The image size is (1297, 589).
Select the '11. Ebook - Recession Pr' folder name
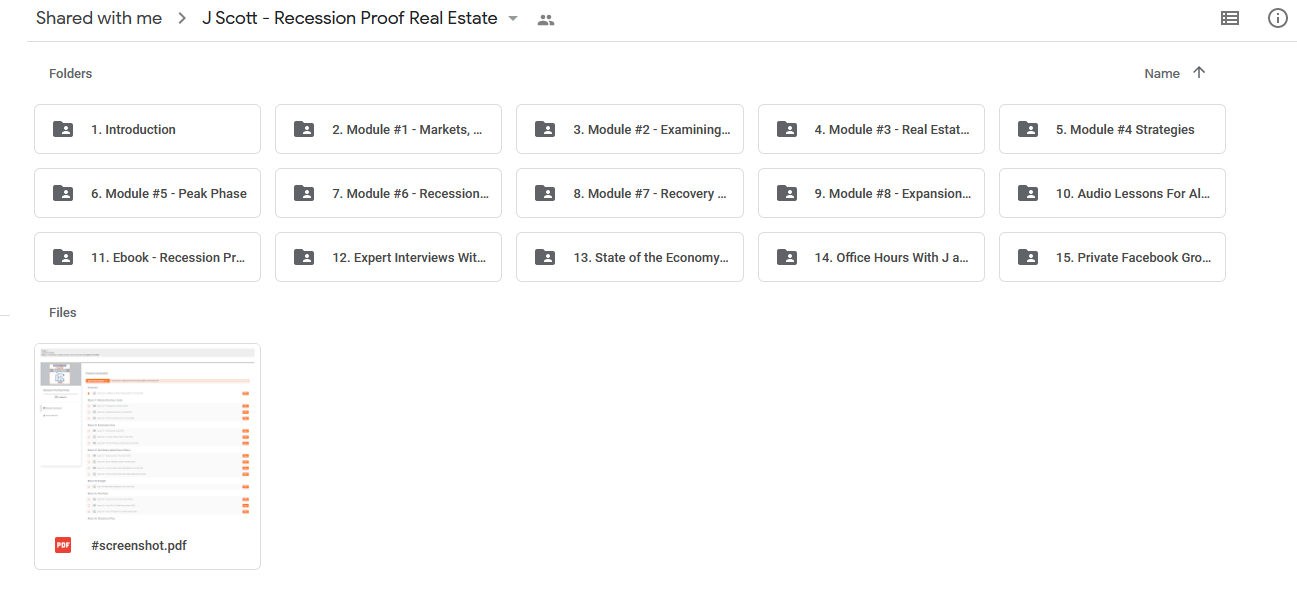pyautogui.click(x=168, y=257)
